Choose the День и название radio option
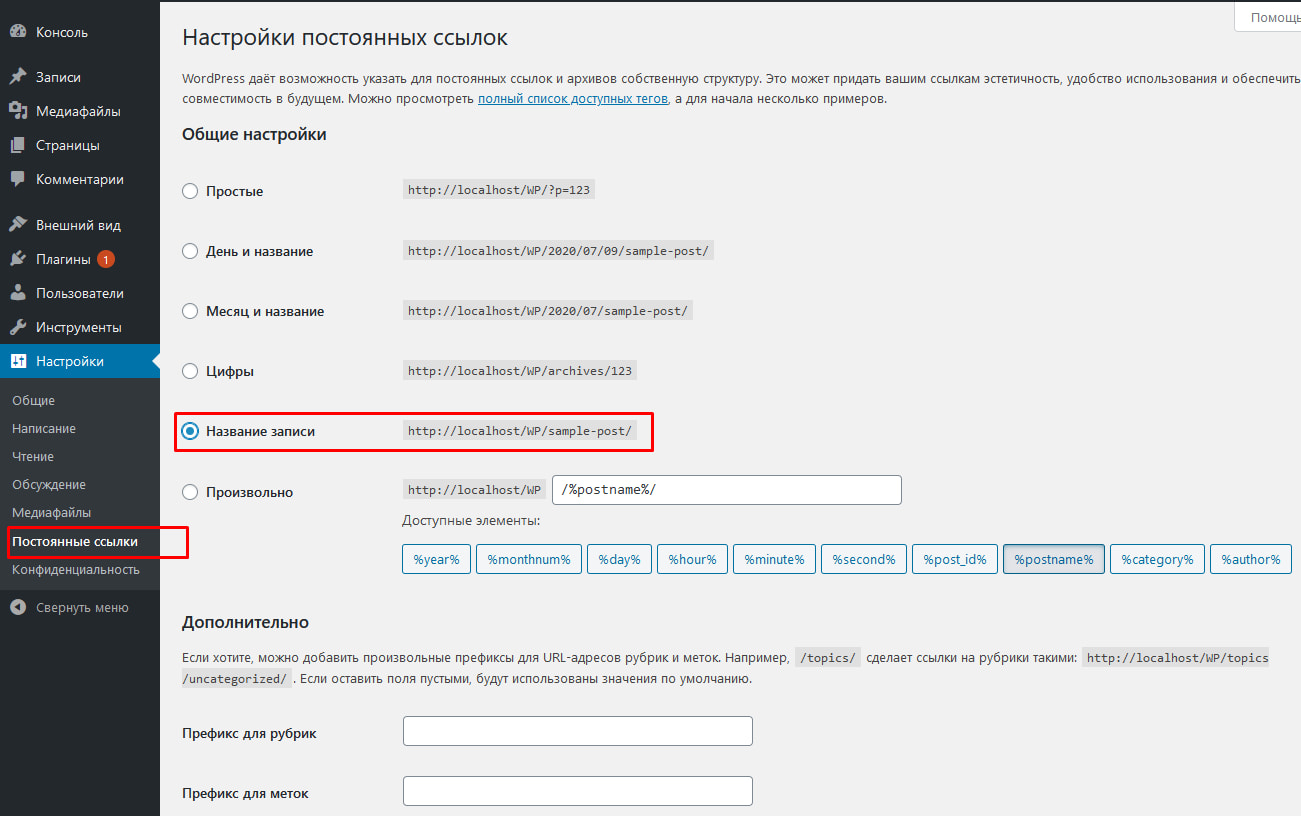Image resolution: width=1301 pixels, height=816 pixels. point(190,251)
